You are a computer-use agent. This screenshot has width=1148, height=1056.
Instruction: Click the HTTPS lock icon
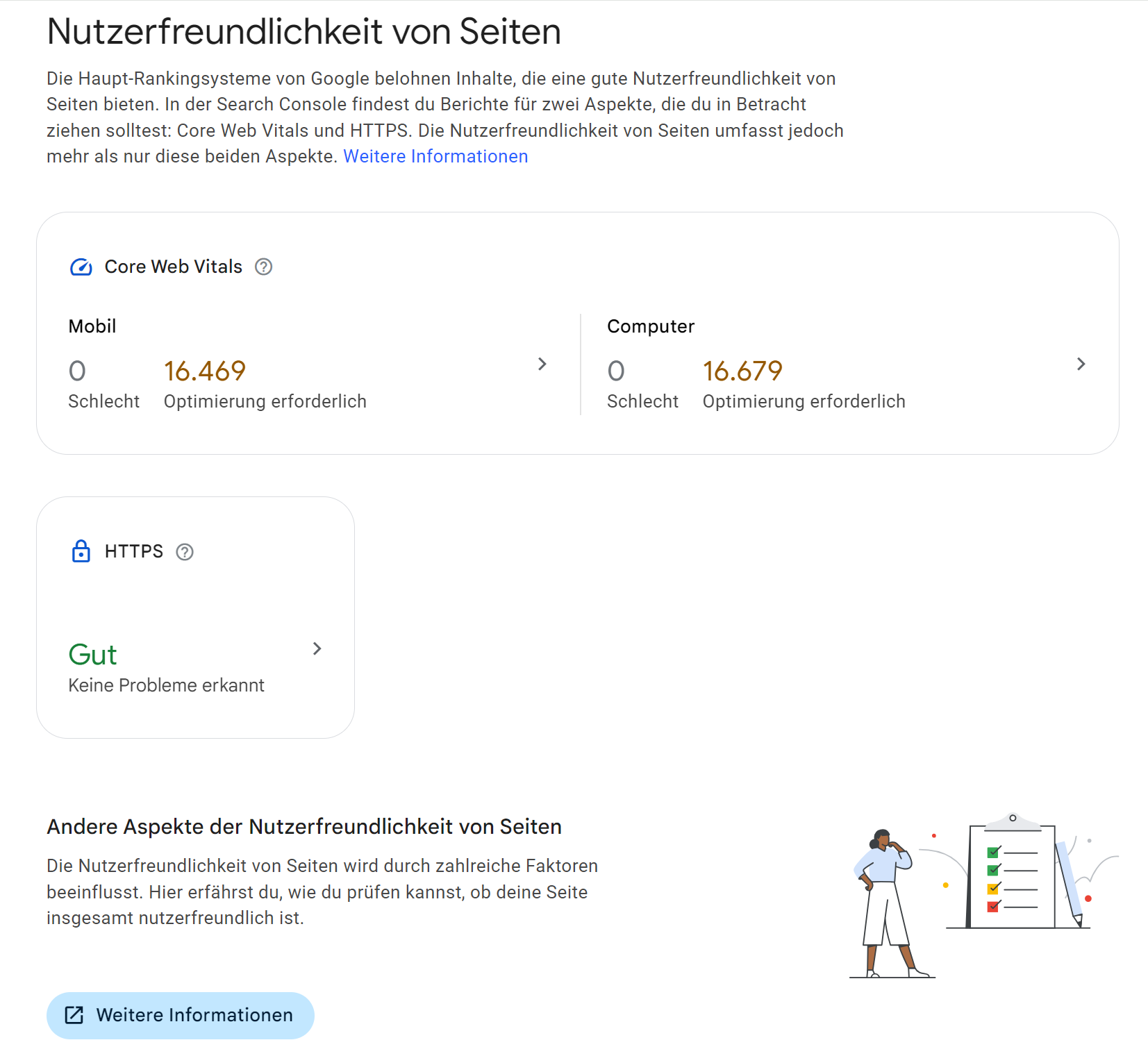click(81, 551)
